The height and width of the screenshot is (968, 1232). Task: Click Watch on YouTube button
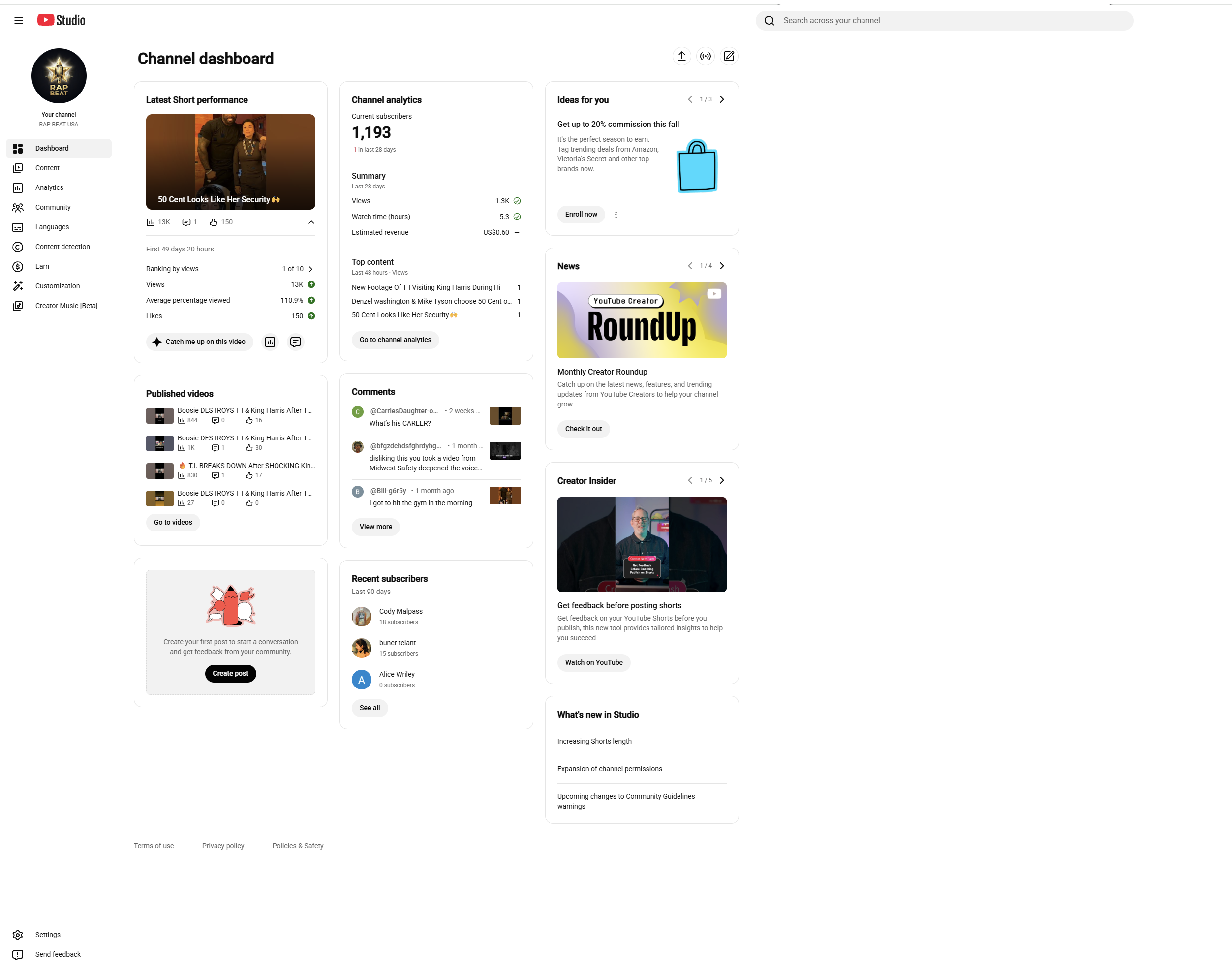(593, 662)
